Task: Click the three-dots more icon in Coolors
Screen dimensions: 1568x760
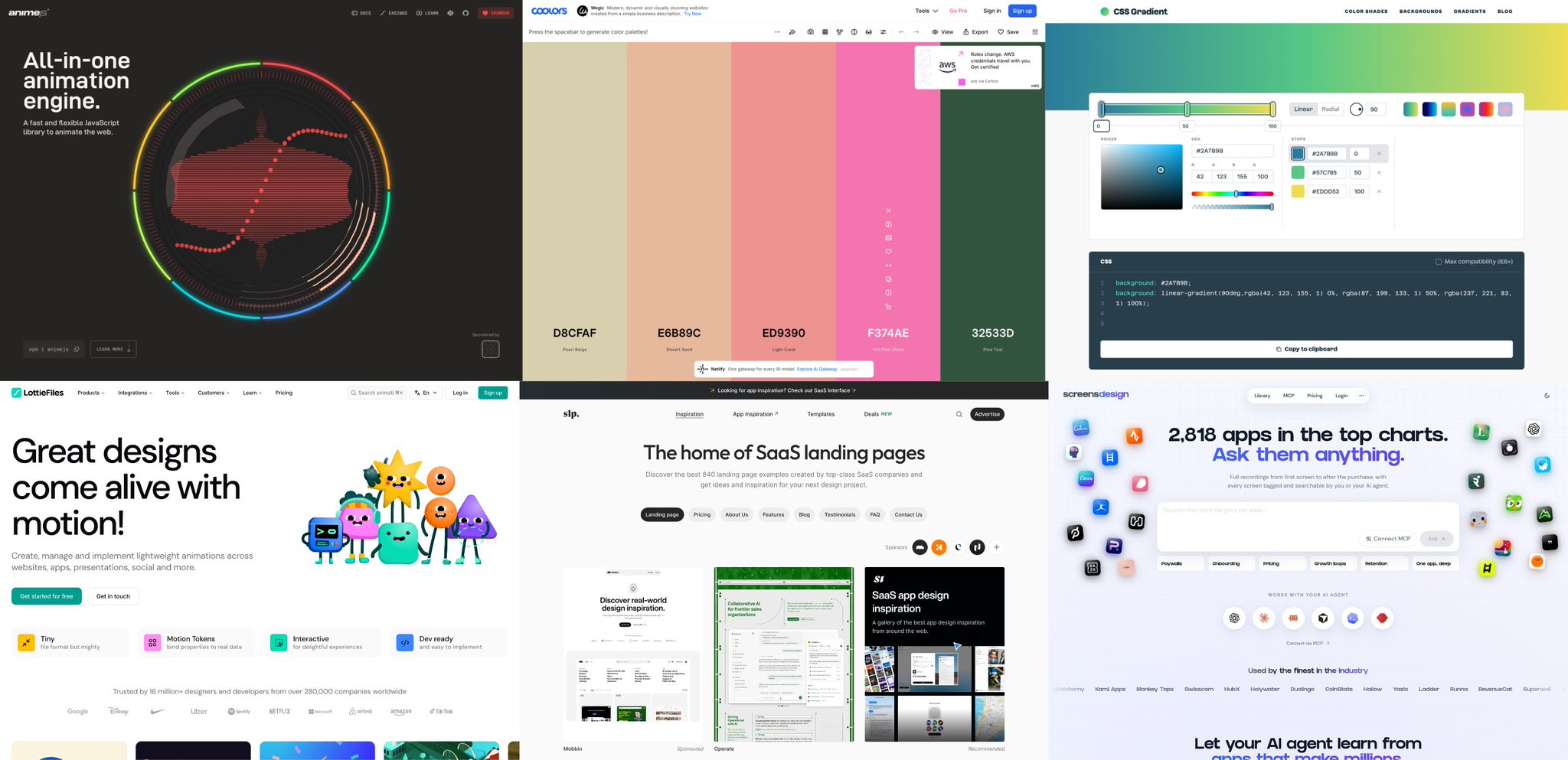Action: (777, 32)
